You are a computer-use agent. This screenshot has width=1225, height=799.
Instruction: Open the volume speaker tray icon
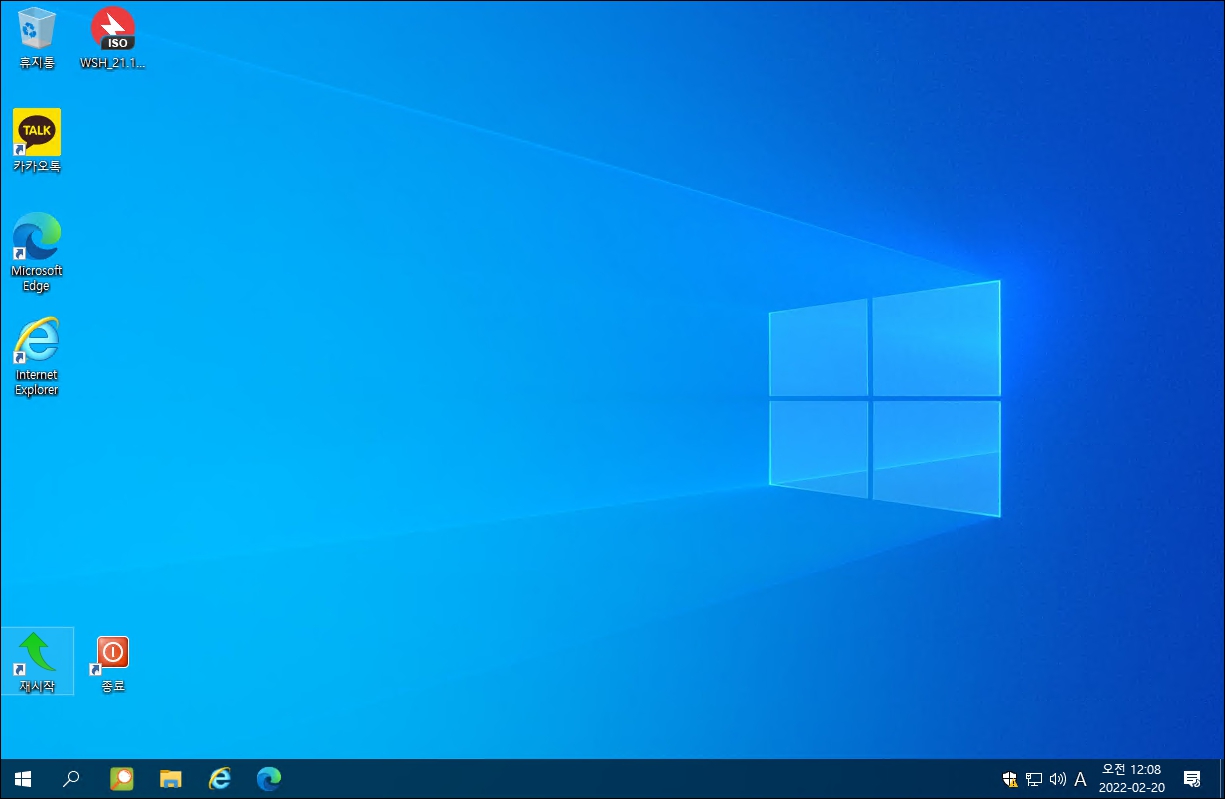pos(1057,779)
